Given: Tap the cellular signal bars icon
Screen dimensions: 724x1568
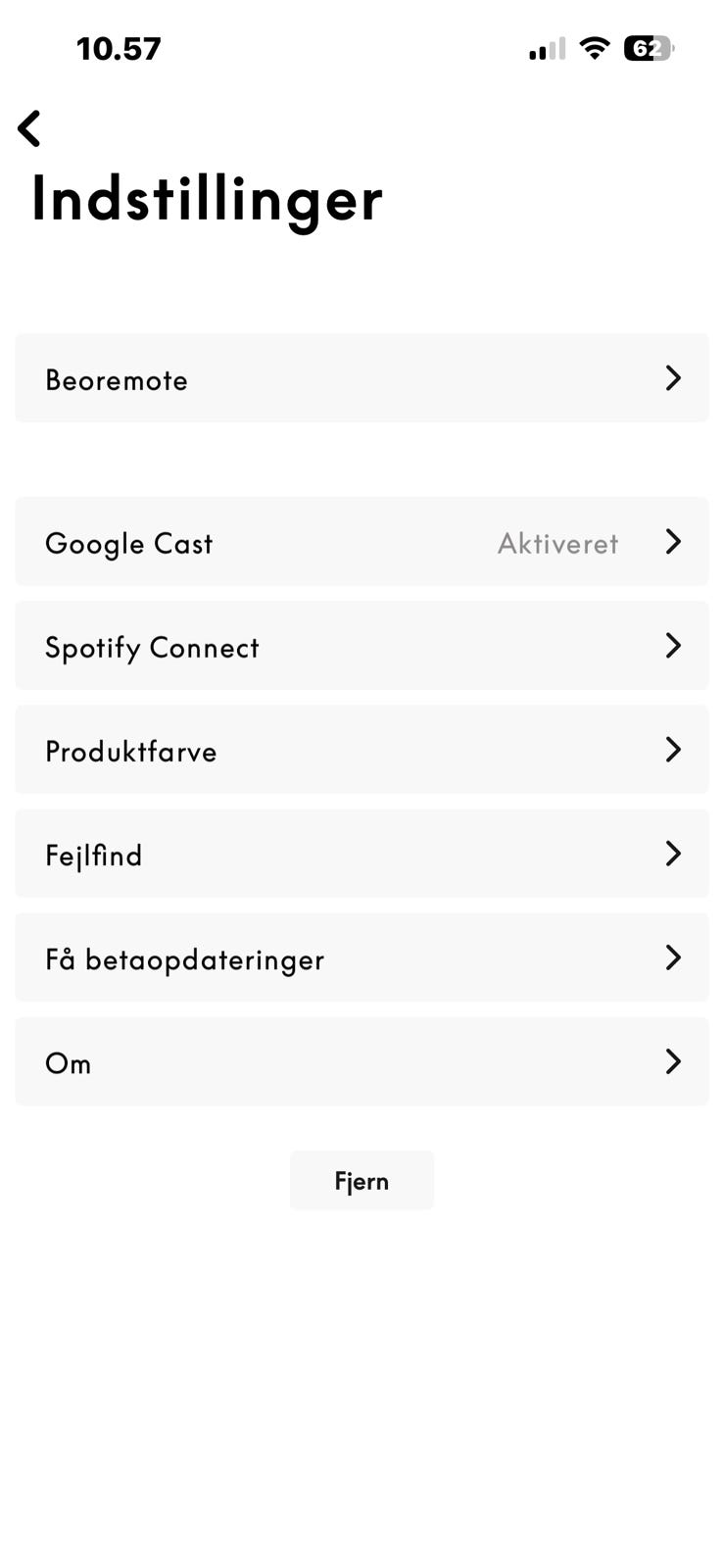Looking at the screenshot, I should [x=547, y=49].
